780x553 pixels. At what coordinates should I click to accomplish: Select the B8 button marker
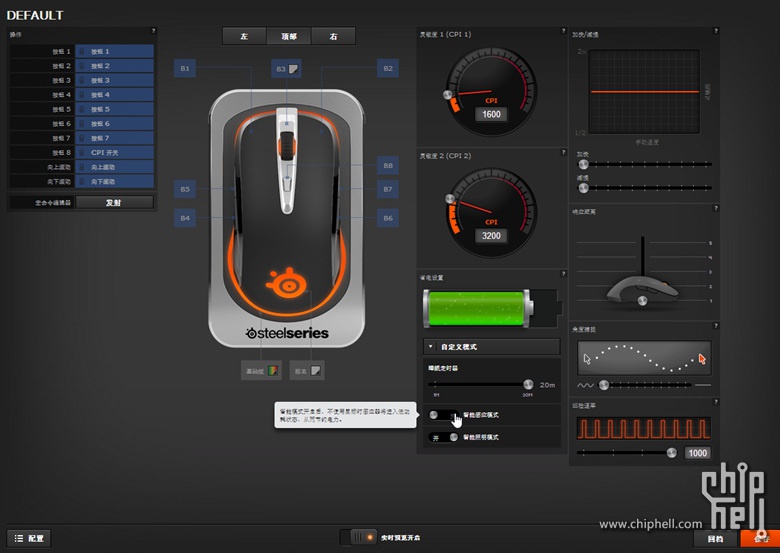(x=388, y=165)
